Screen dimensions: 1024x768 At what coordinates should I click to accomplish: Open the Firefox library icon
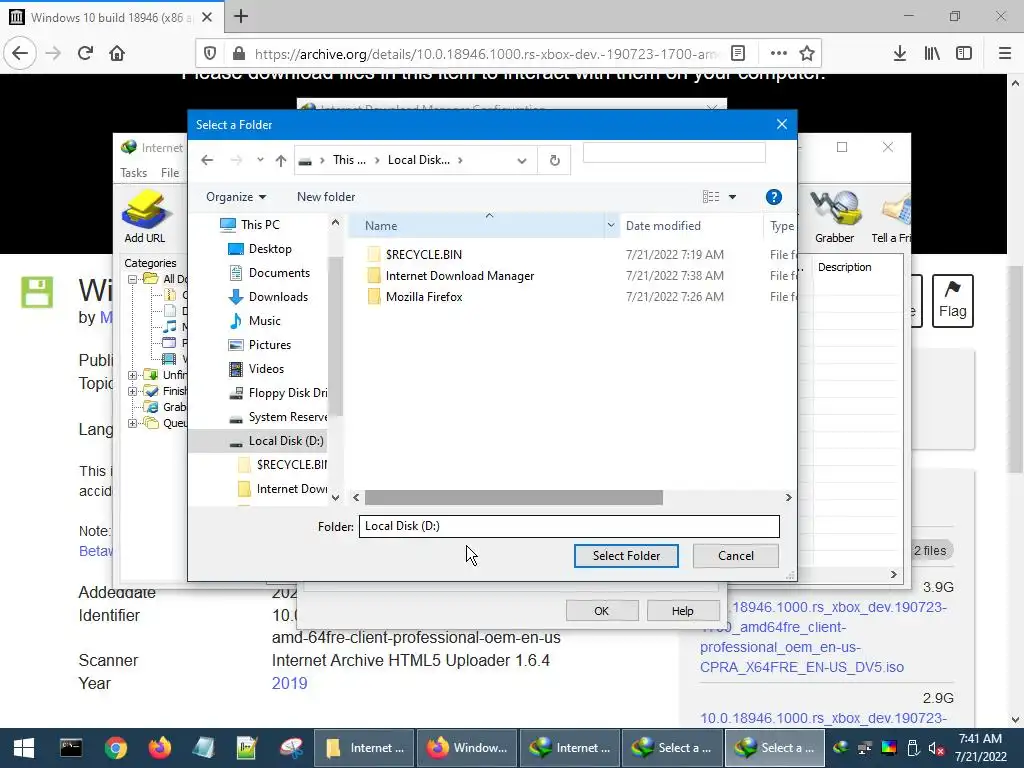pyautogui.click(x=932, y=54)
